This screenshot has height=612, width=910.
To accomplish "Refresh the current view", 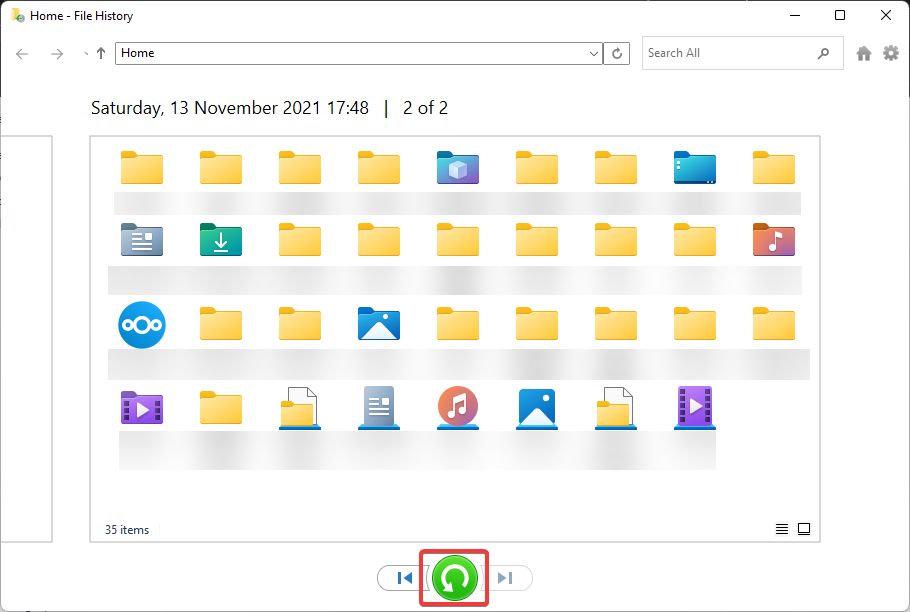I will 617,53.
